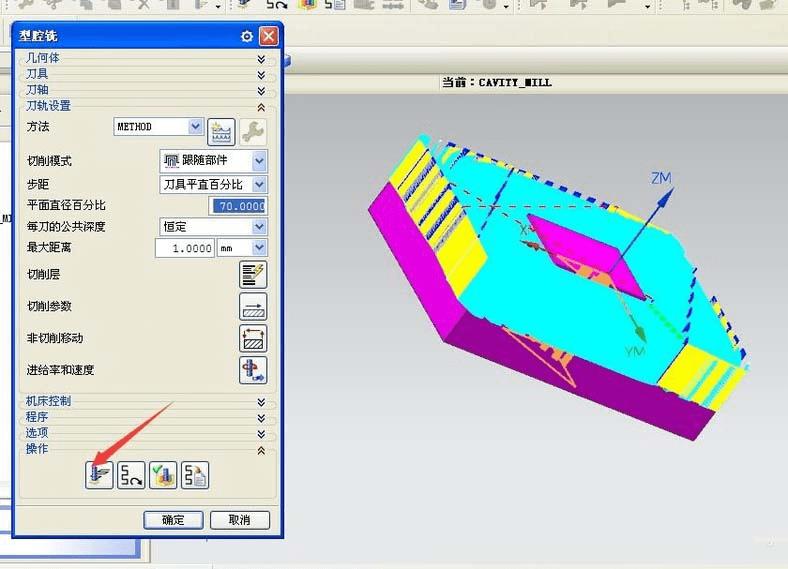The image size is (788, 569).
Task: Expand the 机床控制 section
Action: (x=261, y=402)
